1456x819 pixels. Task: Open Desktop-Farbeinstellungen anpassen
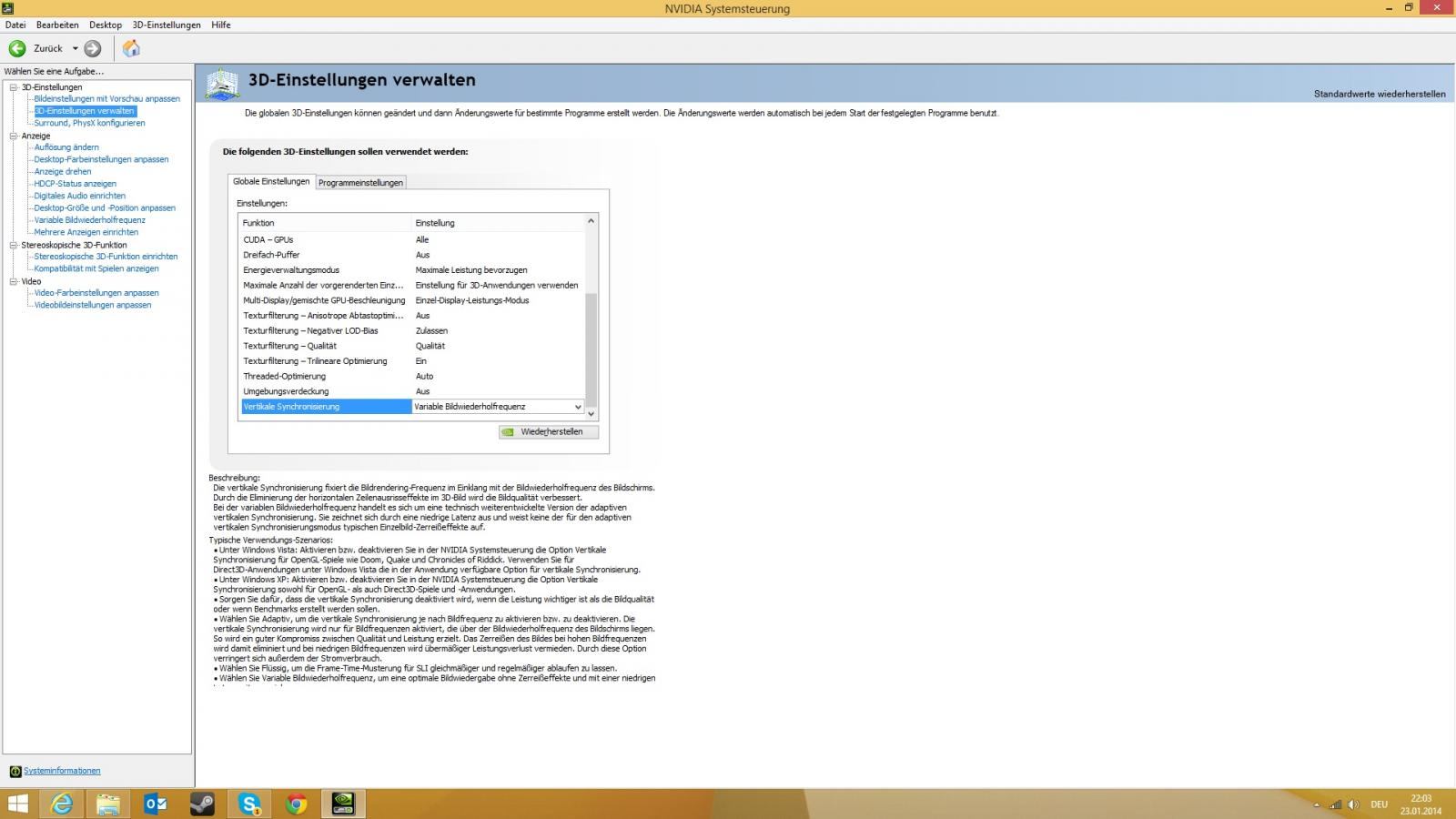pyautogui.click(x=101, y=159)
